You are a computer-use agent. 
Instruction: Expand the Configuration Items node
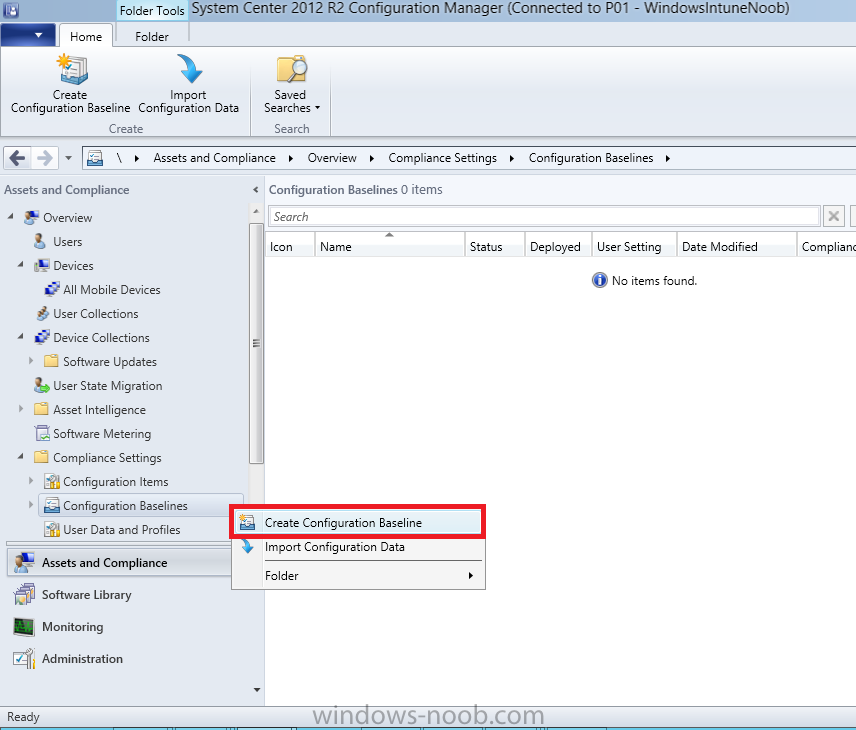point(31,481)
